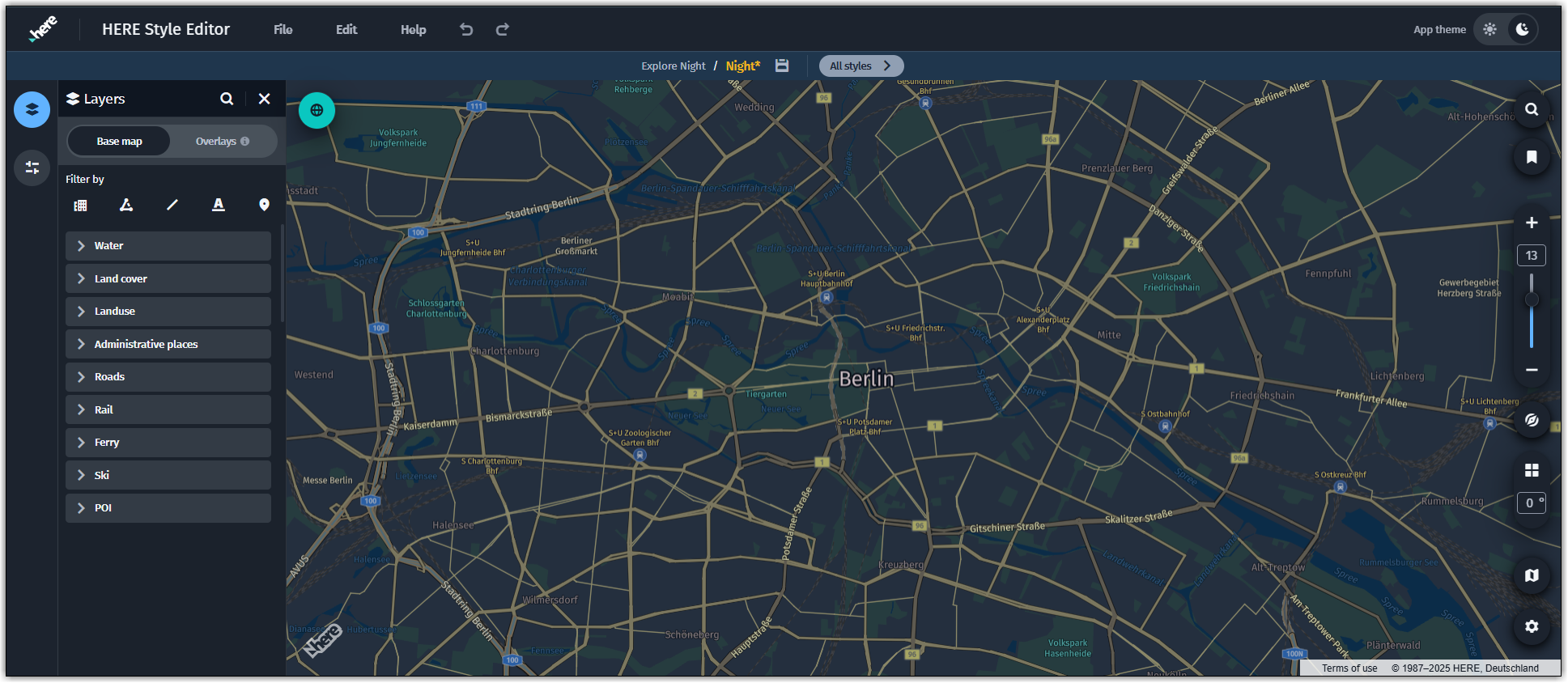The height and width of the screenshot is (683, 1568).
Task: Open the grid tiles view icon
Action: point(1532,470)
